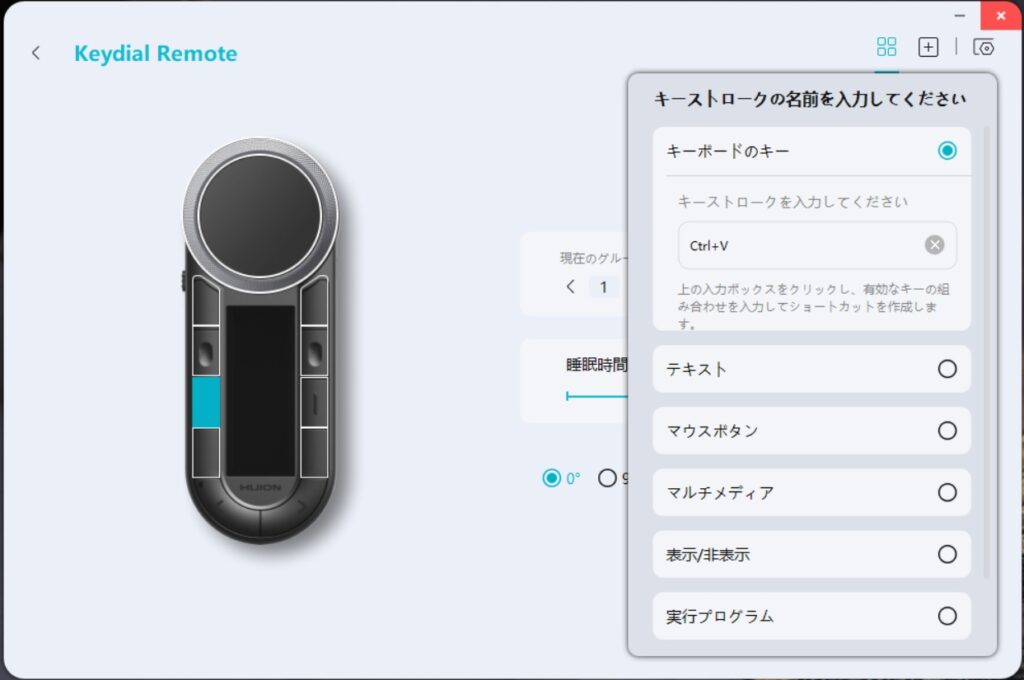Select the bottom-left key on the remote image
Viewport: 1024px width, 680px height.
tap(206, 453)
